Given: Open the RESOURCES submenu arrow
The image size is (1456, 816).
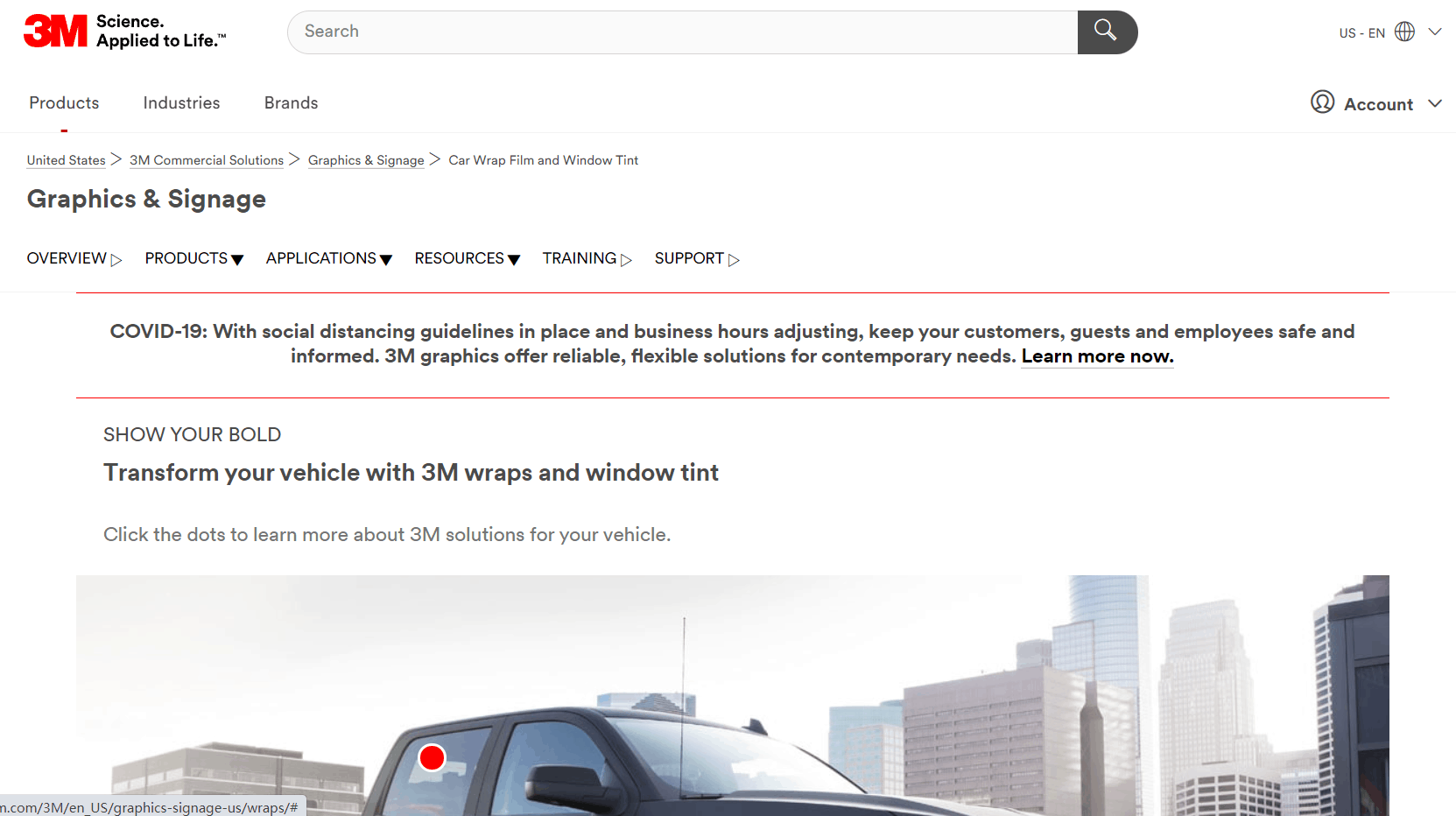Looking at the screenshot, I should (x=514, y=260).
